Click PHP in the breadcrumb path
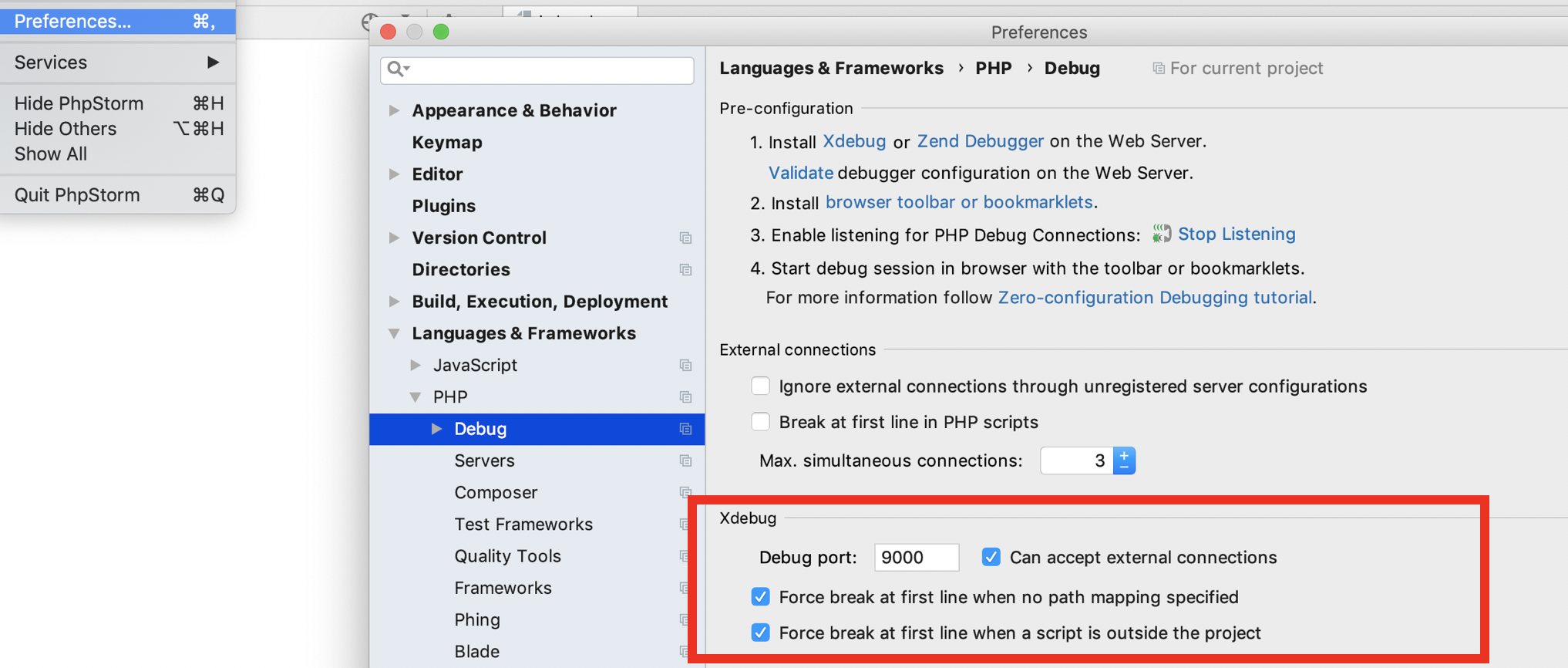 coord(993,69)
